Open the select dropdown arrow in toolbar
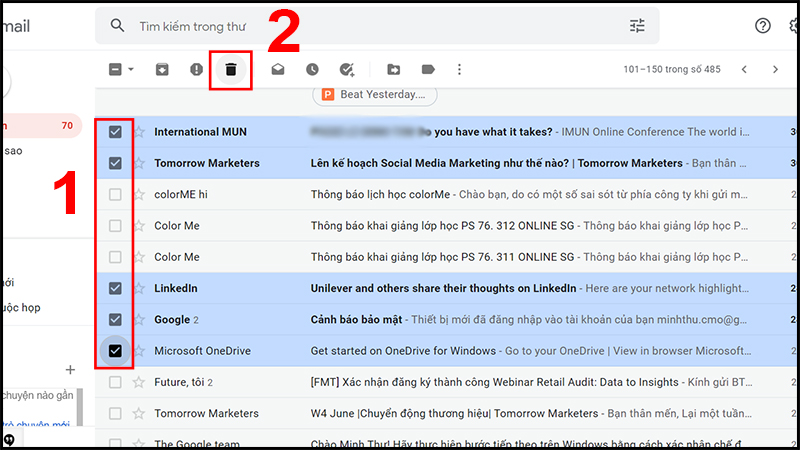Image resolution: width=800 pixels, height=450 pixels. click(x=131, y=69)
